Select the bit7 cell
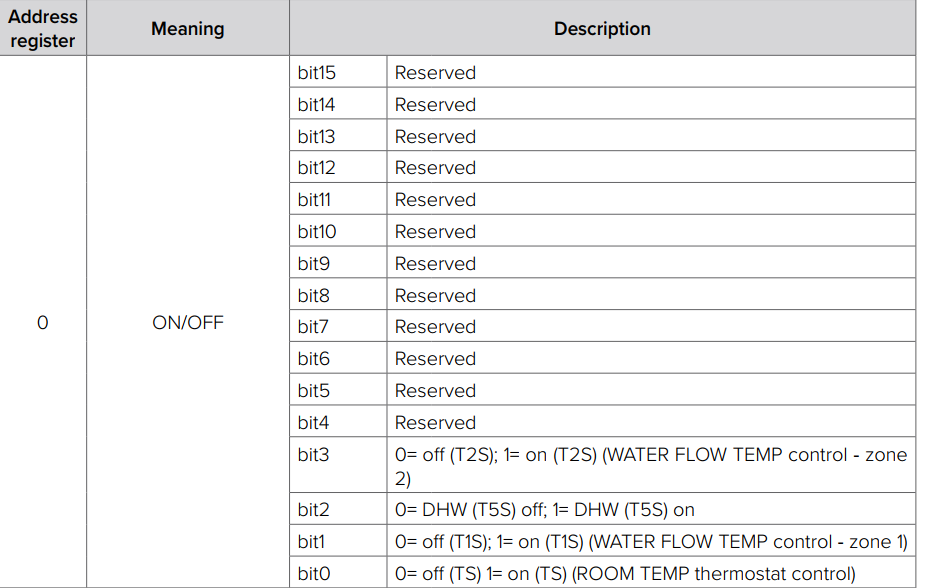The width and height of the screenshot is (939, 588). tap(338, 326)
